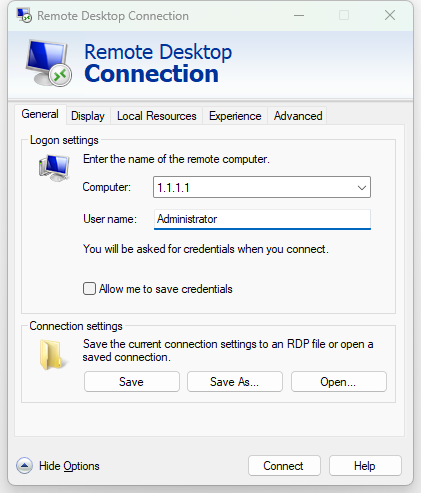Focus the User name field
Image resolution: width=421 pixels, height=493 pixels.
262,219
